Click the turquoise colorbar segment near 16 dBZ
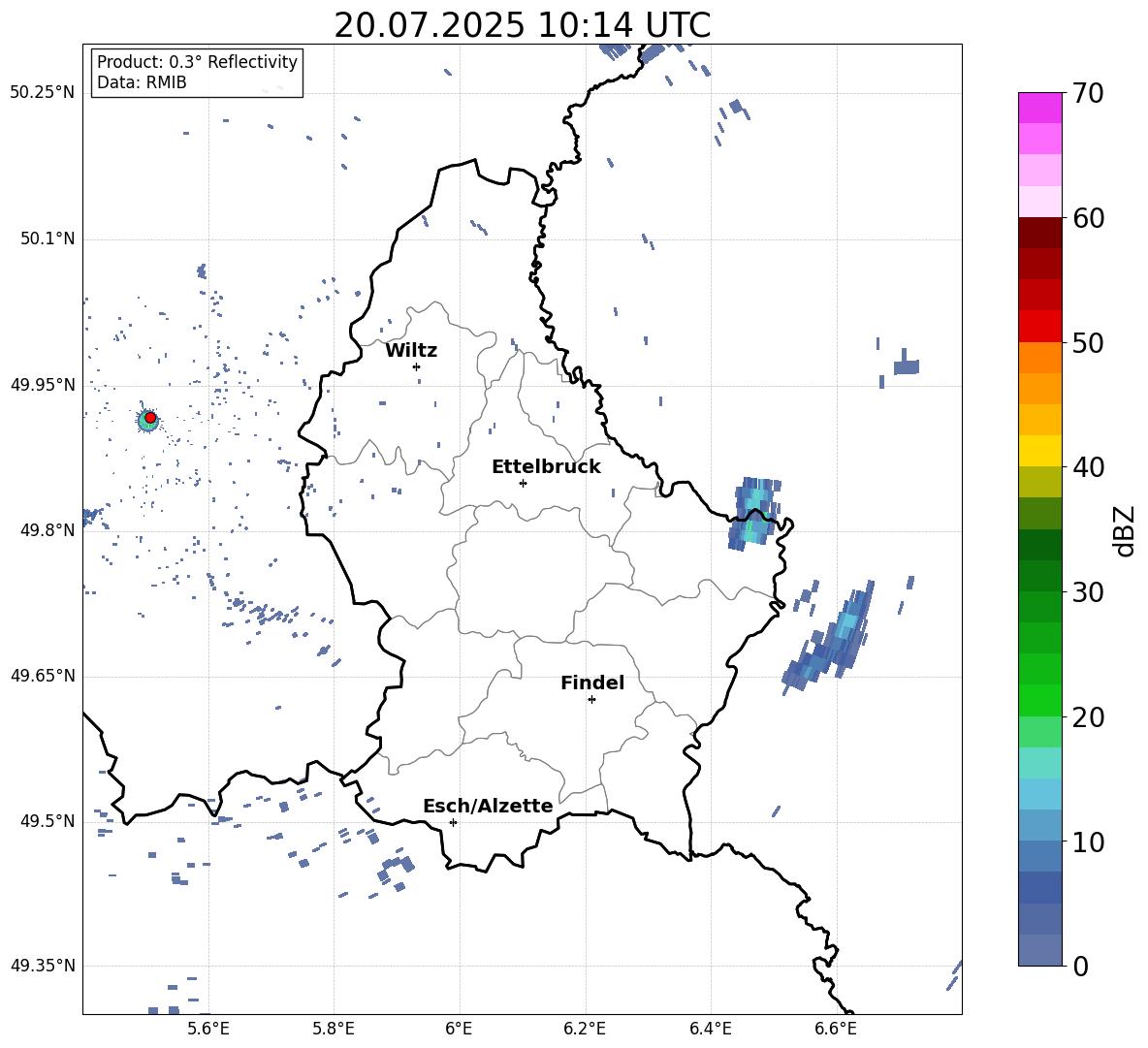This screenshot has width=1148, height=1048. (1039, 763)
